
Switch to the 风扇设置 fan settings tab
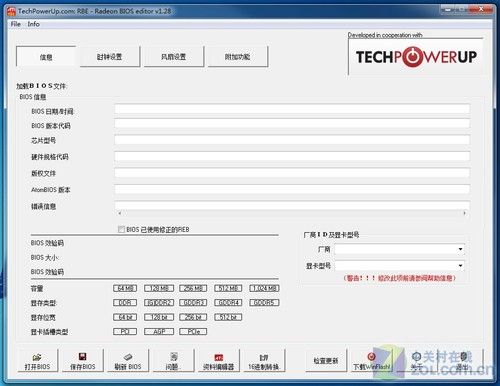point(174,57)
